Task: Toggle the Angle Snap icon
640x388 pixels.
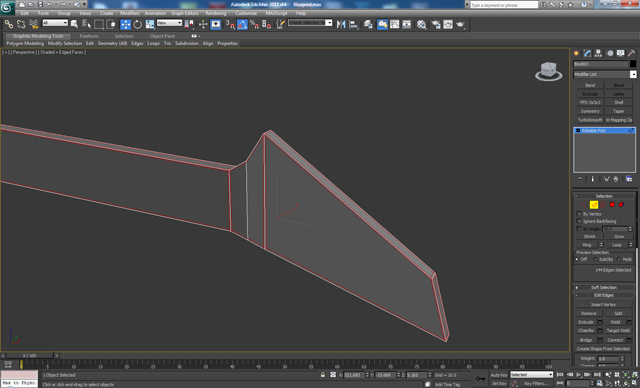Action: tap(242, 24)
